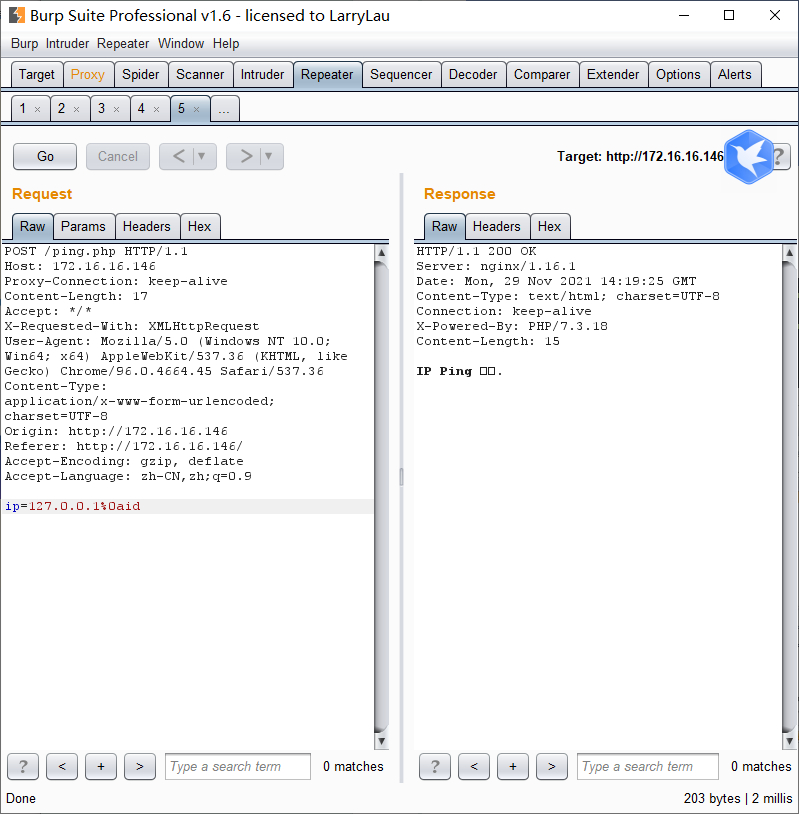799x814 pixels.
Task: Switch to the Decoder tab
Action: click(x=473, y=75)
